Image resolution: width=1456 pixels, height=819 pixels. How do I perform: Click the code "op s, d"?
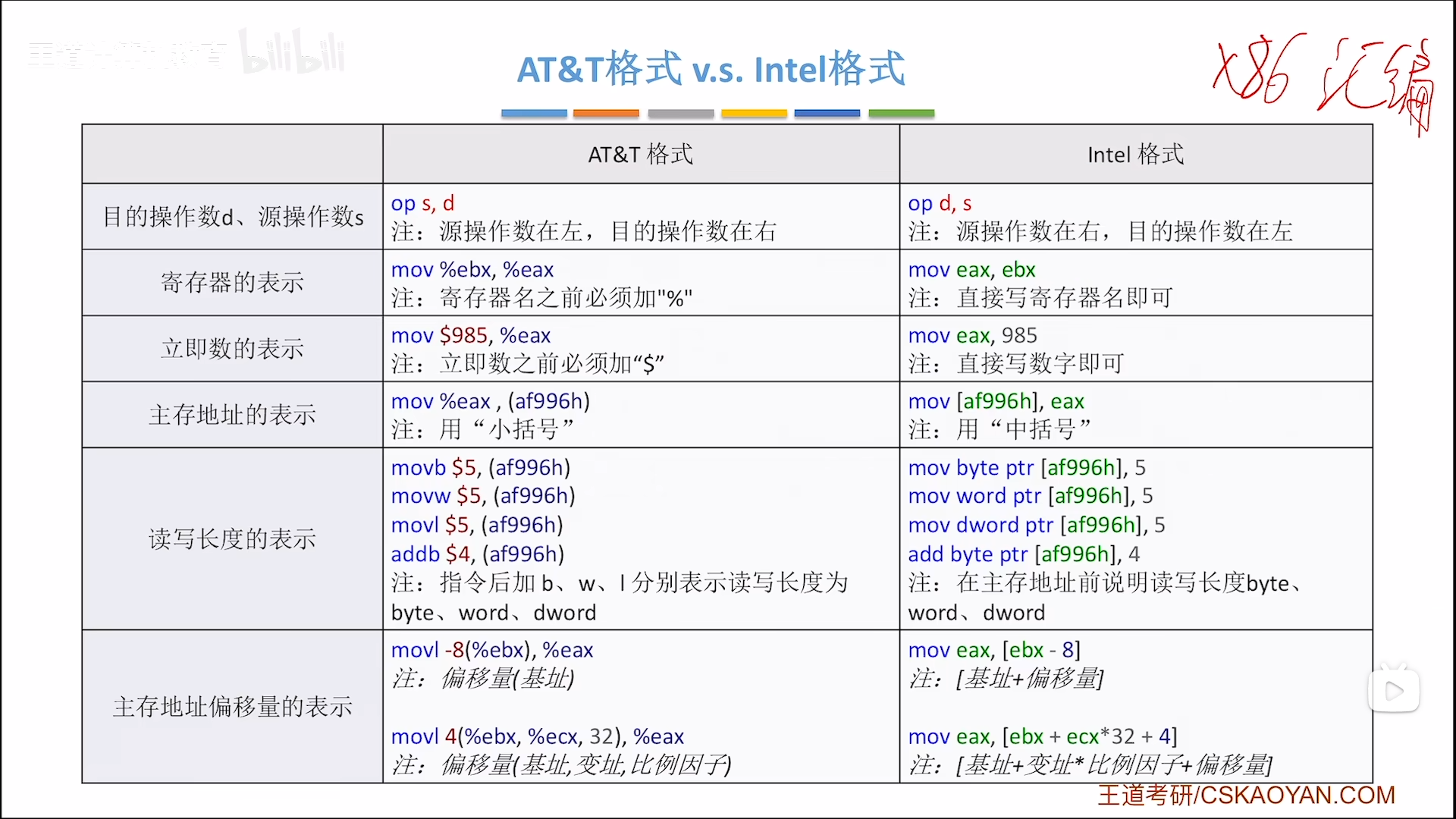tap(422, 203)
